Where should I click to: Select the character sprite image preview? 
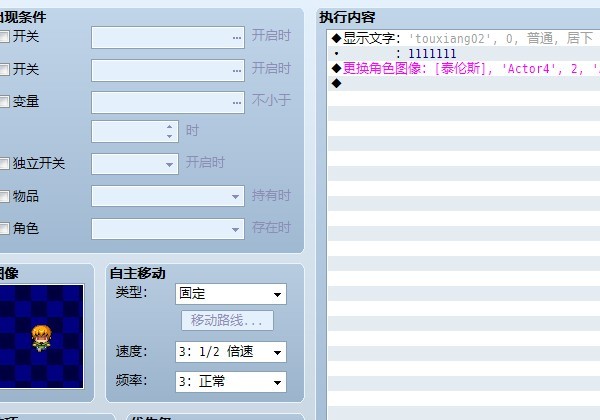coord(41,336)
